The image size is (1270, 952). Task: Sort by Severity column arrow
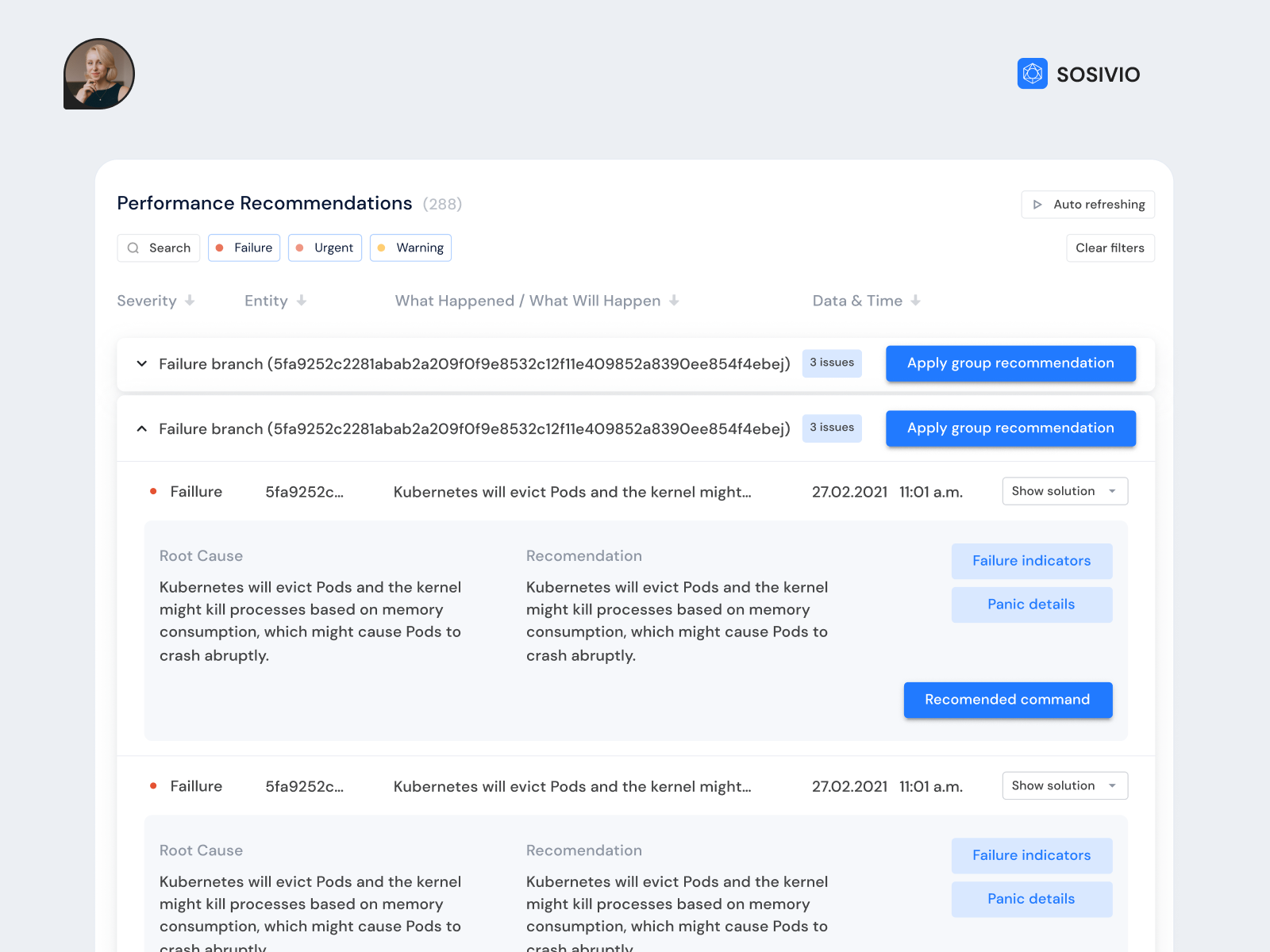190,301
